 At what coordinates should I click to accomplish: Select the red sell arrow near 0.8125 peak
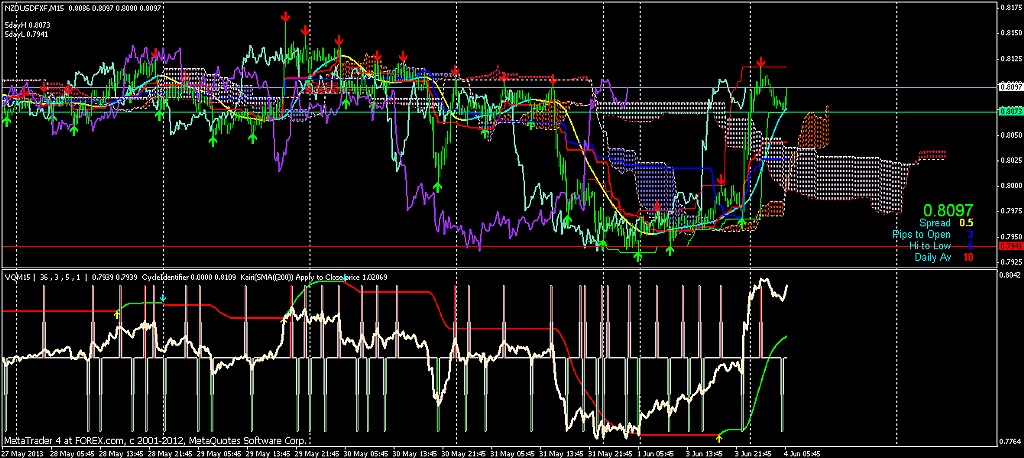point(761,62)
